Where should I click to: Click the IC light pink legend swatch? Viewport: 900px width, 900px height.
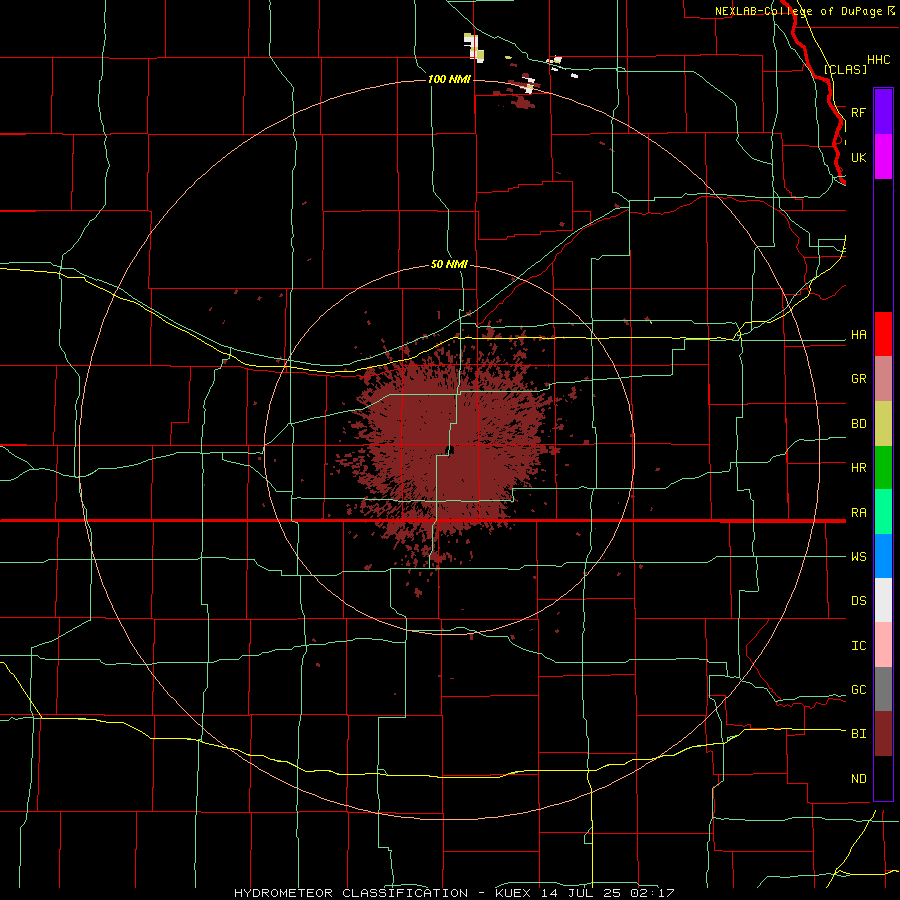(883, 645)
